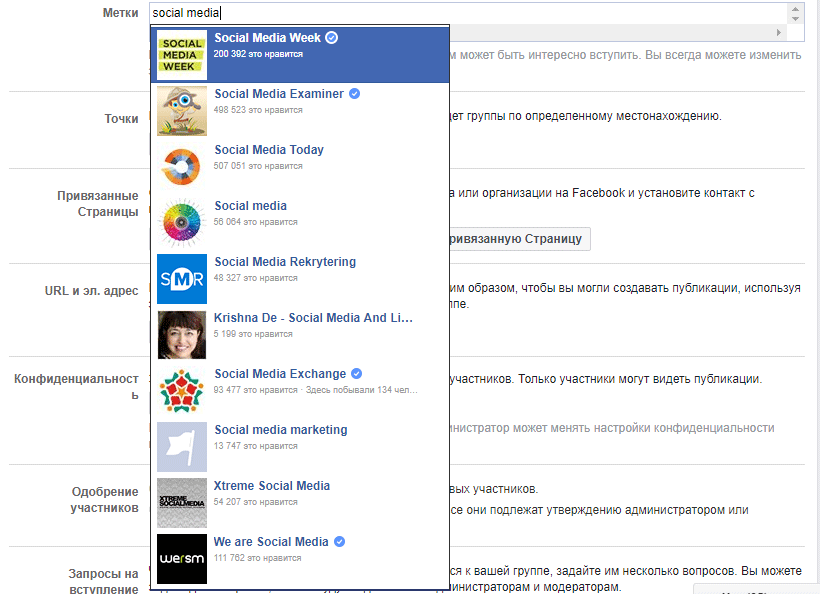Click '111 762 это нравится' likes count
The image size is (820, 594).
(257, 557)
